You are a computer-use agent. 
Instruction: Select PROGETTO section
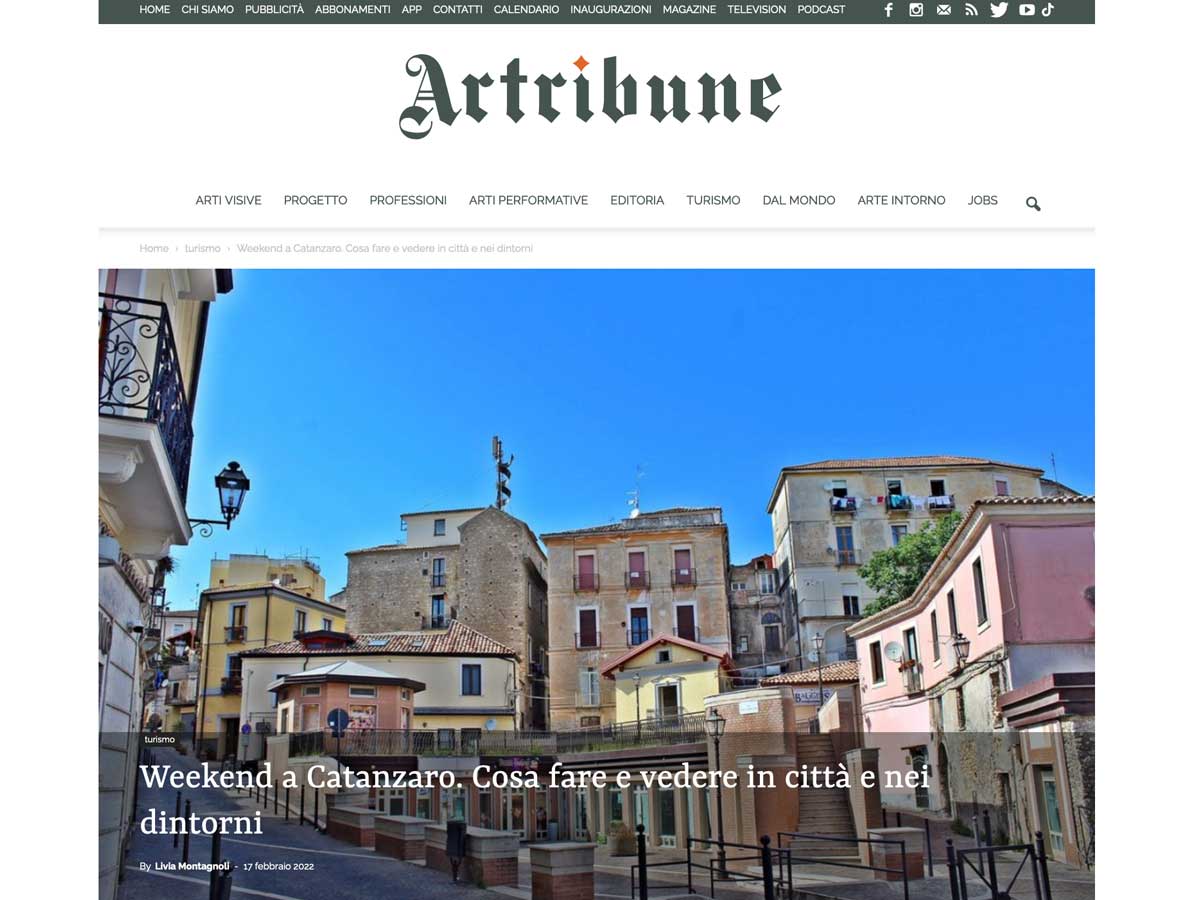click(x=315, y=201)
